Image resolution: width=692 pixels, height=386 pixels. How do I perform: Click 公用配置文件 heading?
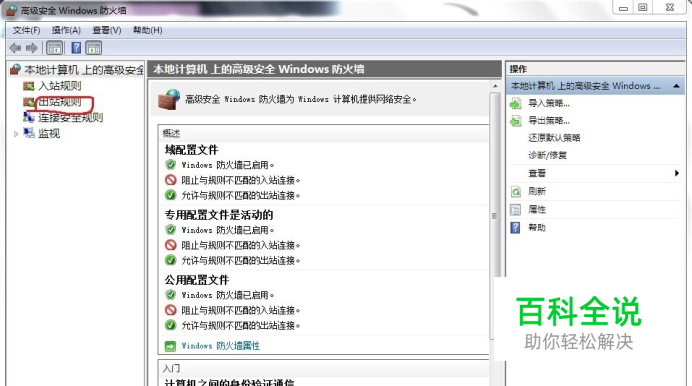[x=197, y=280]
